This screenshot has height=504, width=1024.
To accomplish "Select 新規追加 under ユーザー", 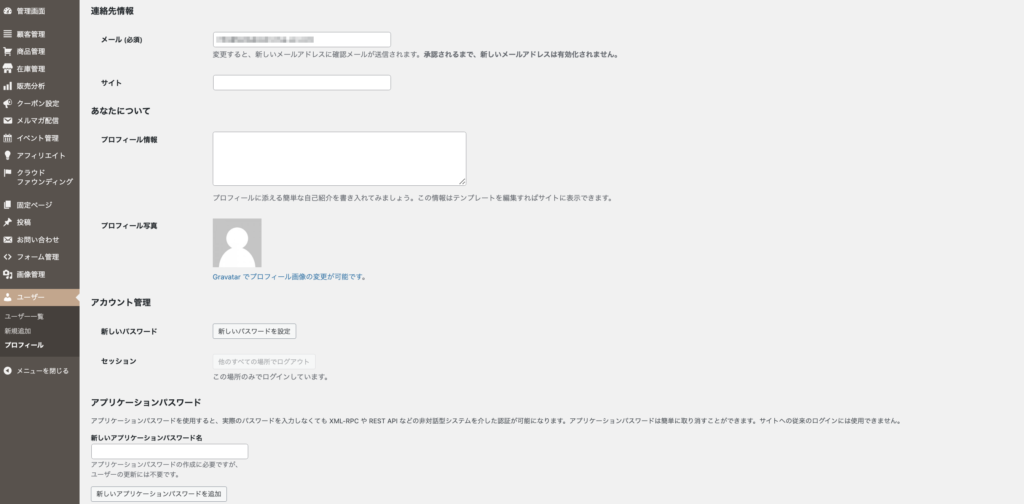I will tap(18, 330).
